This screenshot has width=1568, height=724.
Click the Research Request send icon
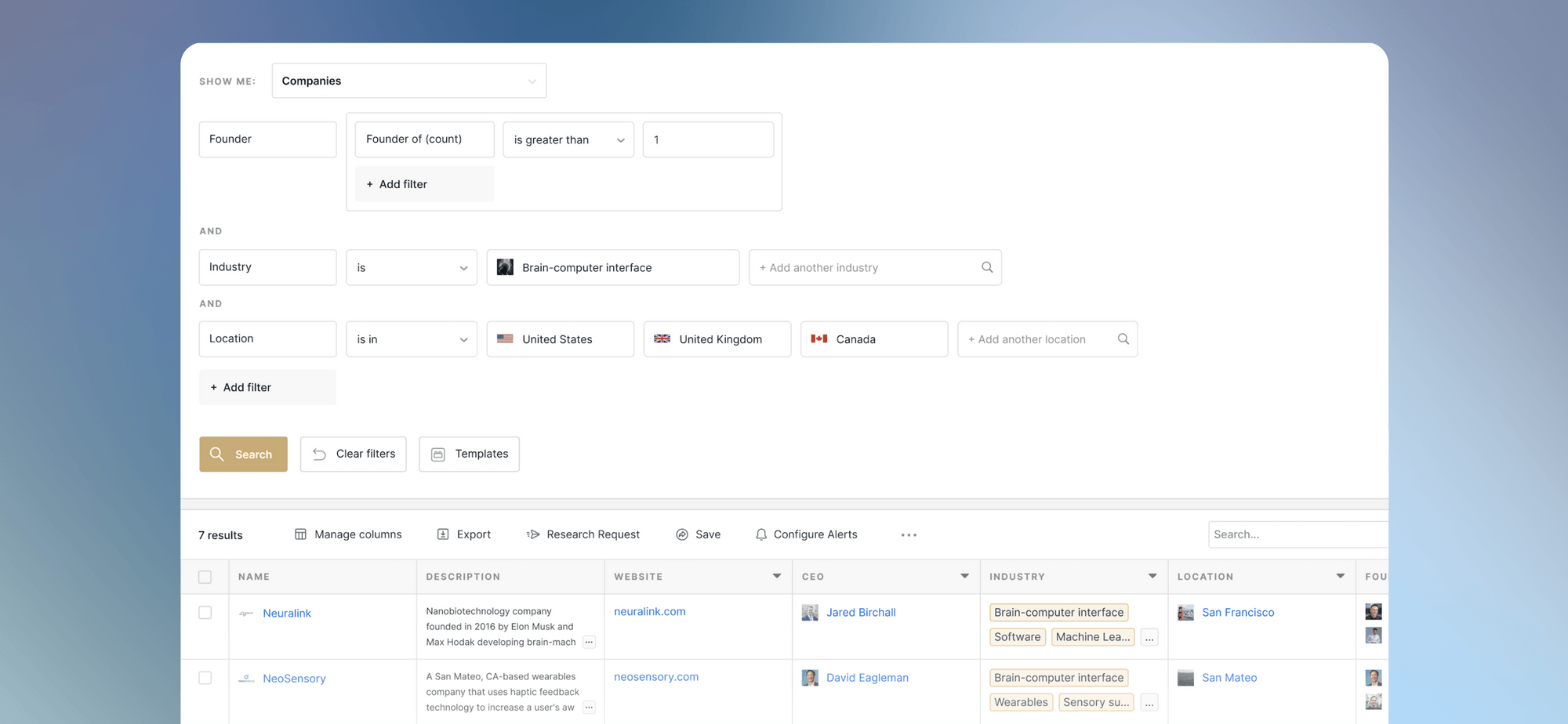(x=533, y=534)
